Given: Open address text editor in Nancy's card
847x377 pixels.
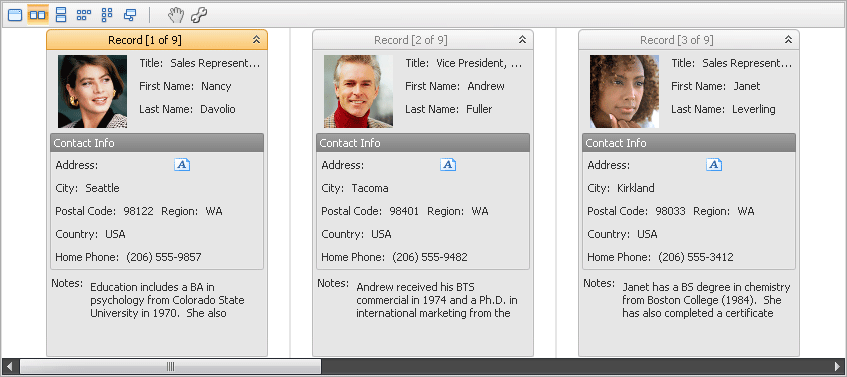Looking at the screenshot, I should click(x=182, y=165).
